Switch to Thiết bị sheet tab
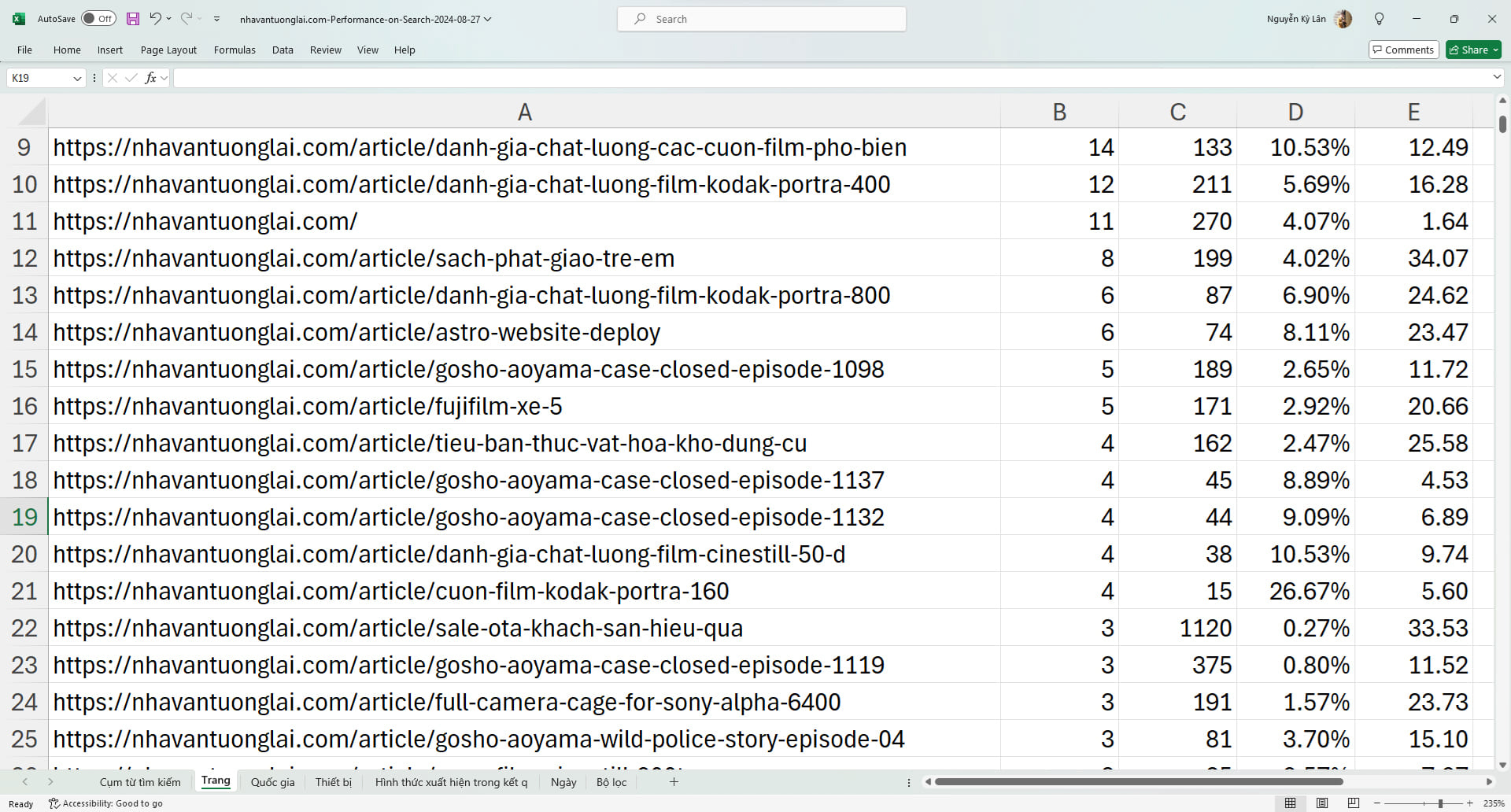Screen dimensions: 1511x812 point(334,782)
